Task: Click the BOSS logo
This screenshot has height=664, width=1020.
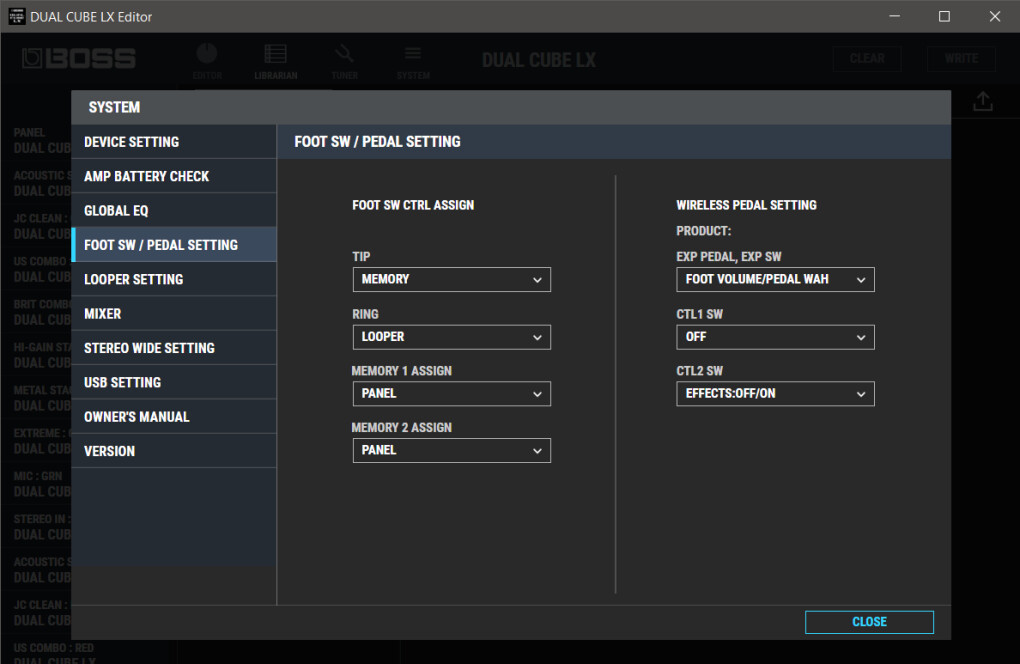Action: 79,59
